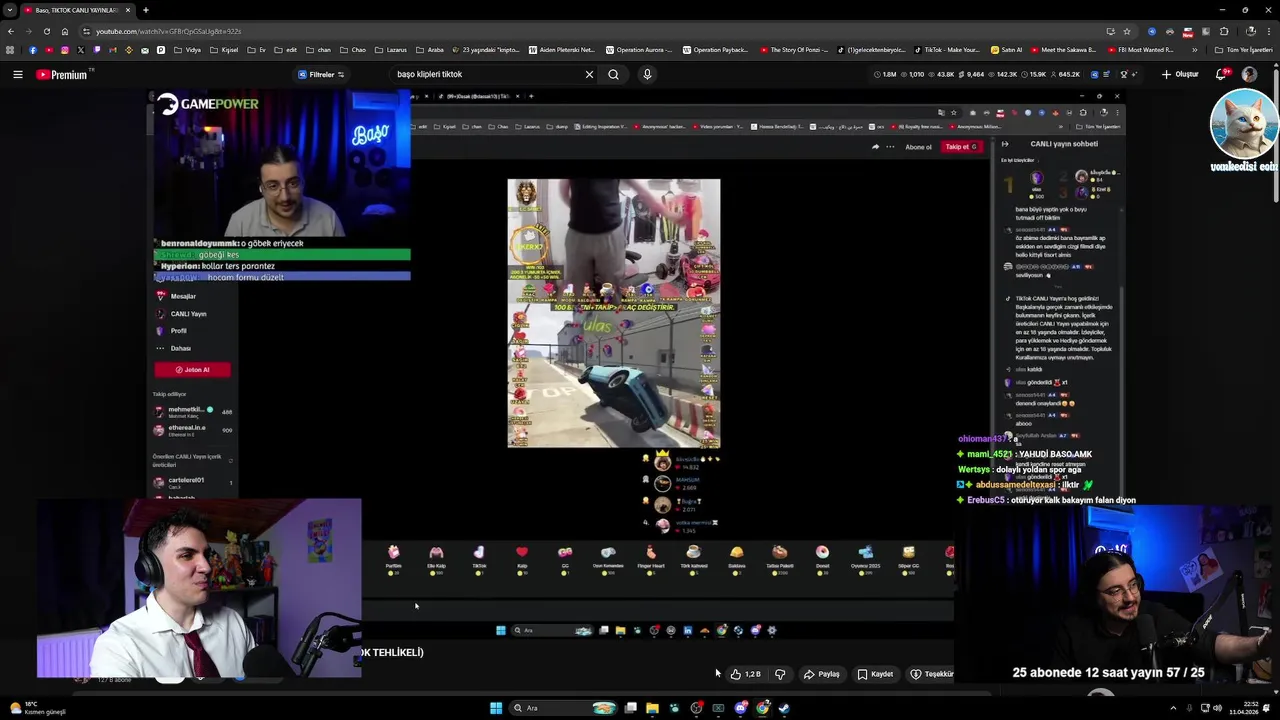Bookmark this page with the star

coord(1127,31)
